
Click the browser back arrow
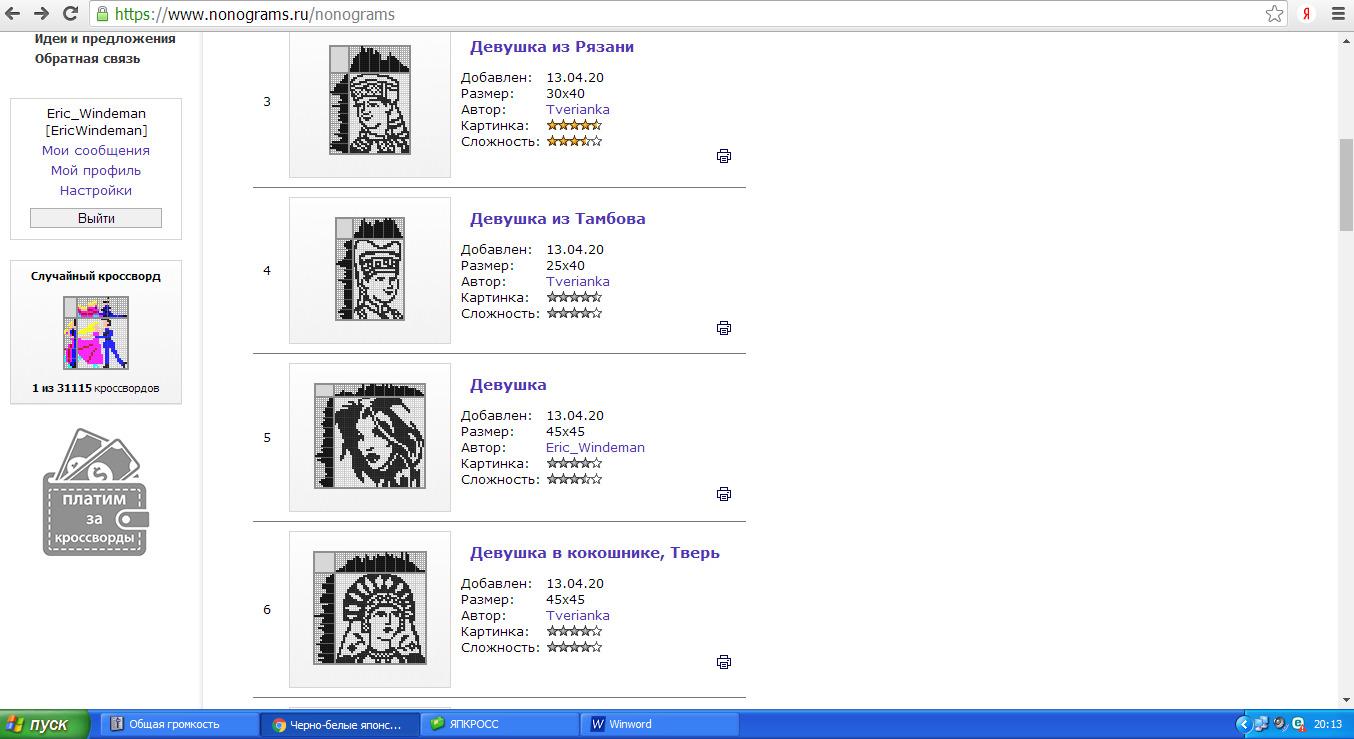14,14
